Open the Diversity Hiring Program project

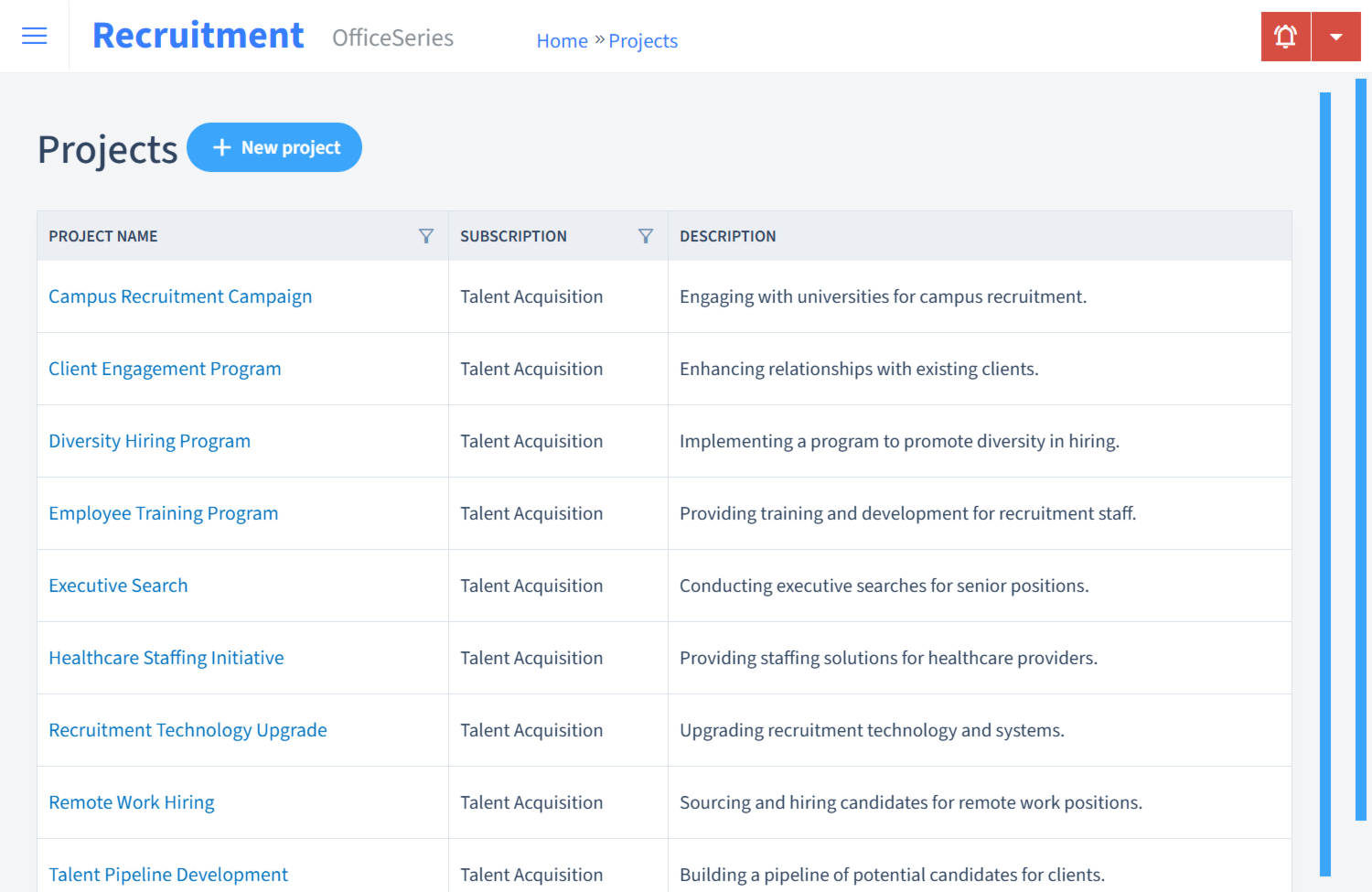pos(149,441)
